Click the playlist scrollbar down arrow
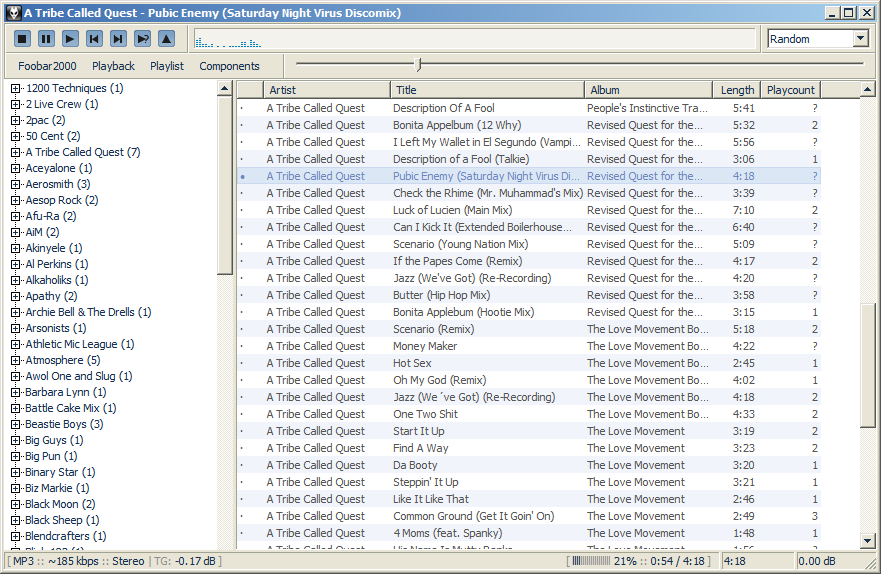The width and height of the screenshot is (881, 574). [x=867, y=541]
